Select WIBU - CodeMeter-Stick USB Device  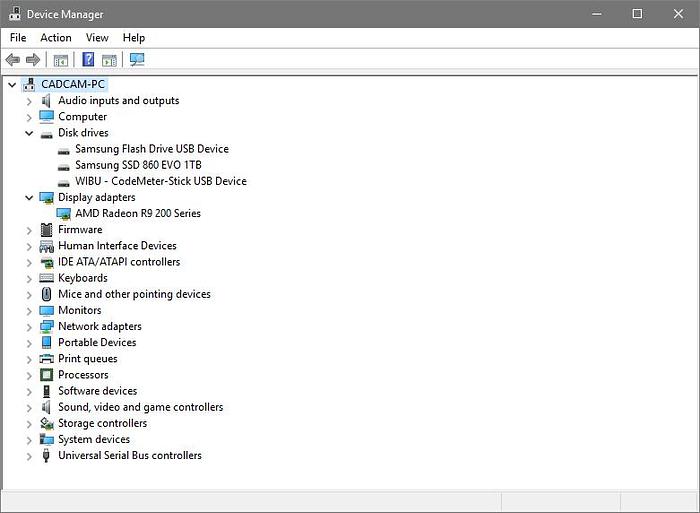(160, 181)
